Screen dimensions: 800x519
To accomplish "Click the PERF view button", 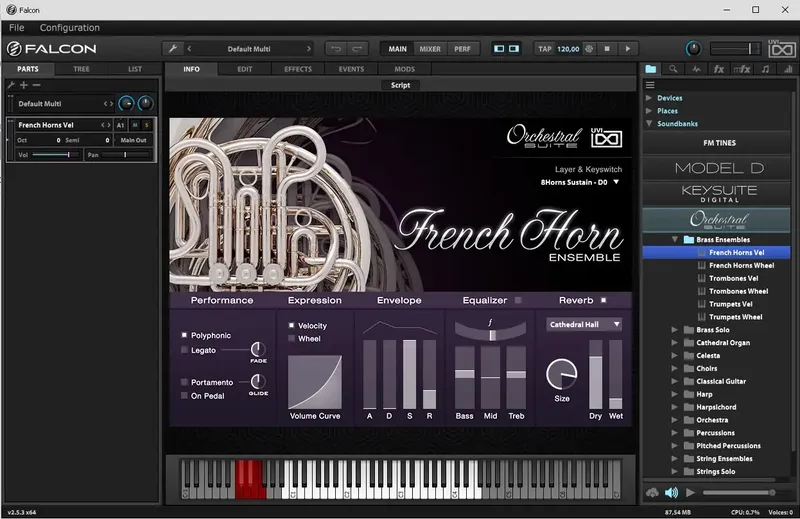I will coord(462,49).
